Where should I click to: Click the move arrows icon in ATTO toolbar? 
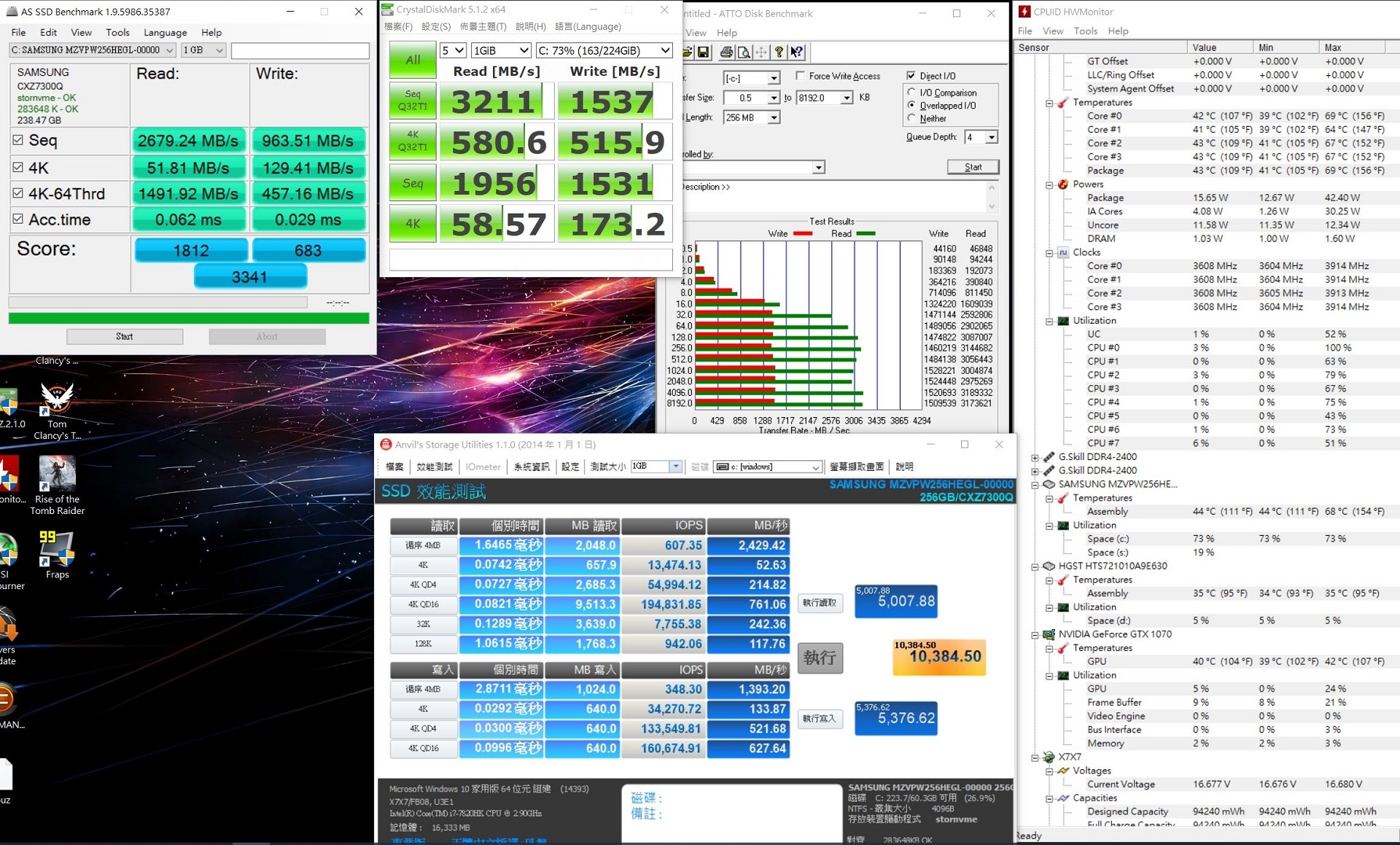click(761, 52)
